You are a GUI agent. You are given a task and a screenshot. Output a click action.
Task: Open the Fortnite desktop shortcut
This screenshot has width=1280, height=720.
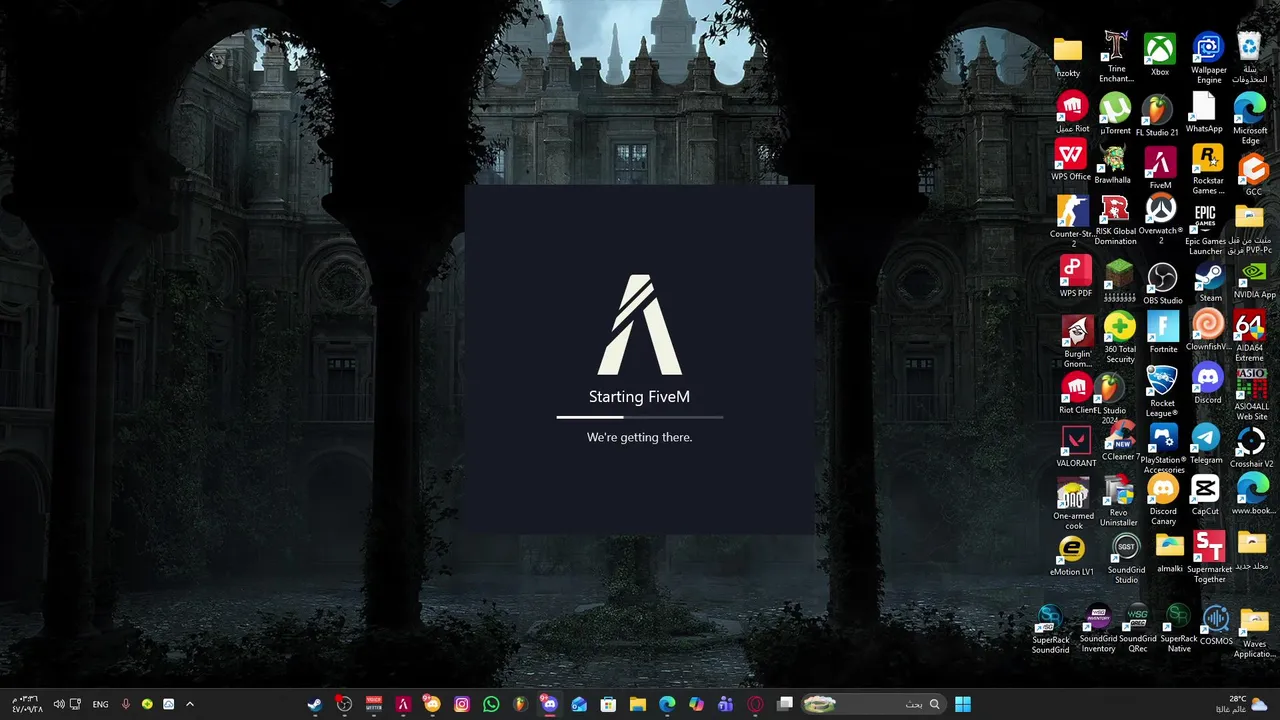[x=1163, y=332]
